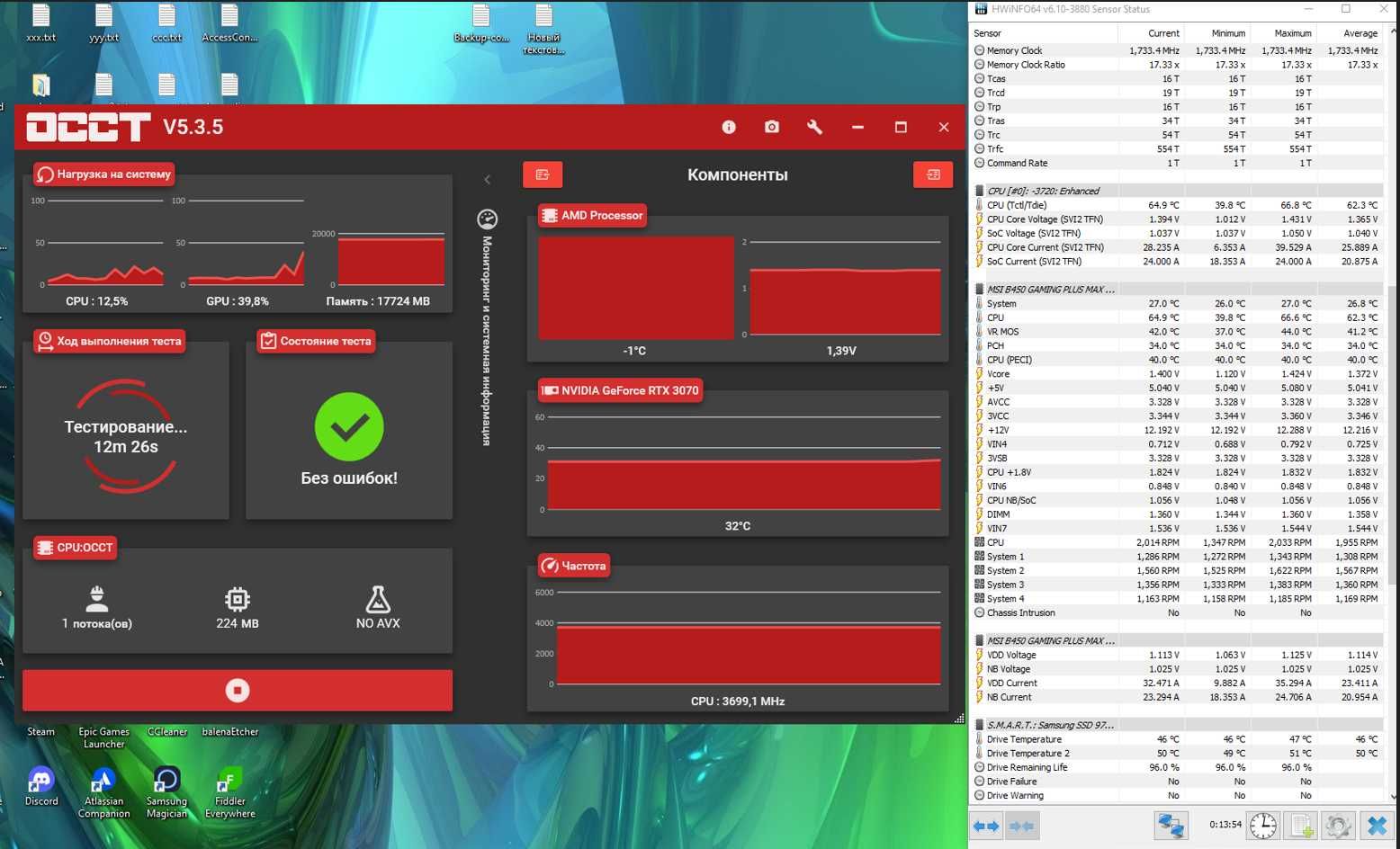1400x849 pixels.
Task: Open the OCCT info icon
Action: point(729,127)
